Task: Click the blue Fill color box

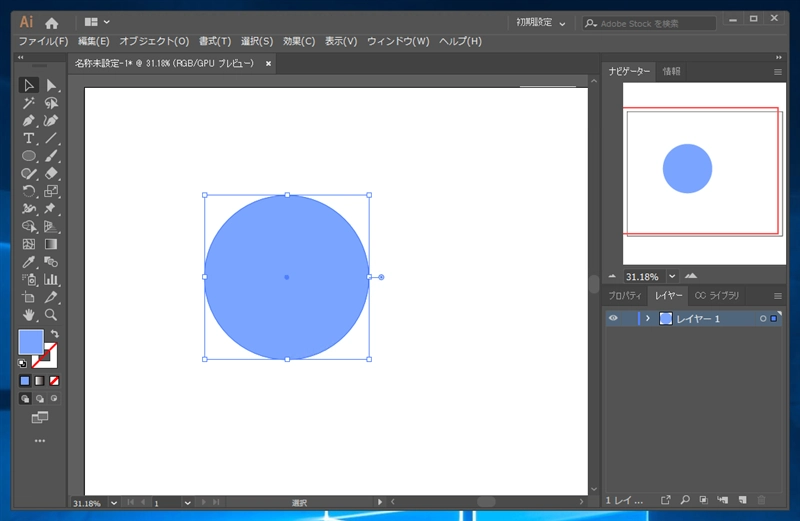Action: (31, 342)
